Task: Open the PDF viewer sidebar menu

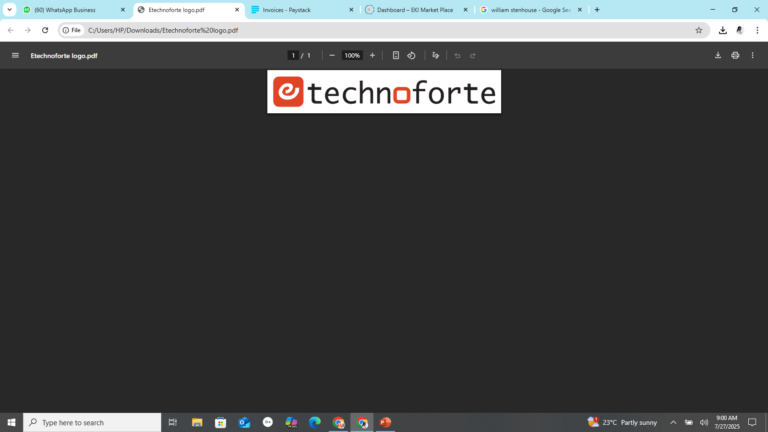Action: click(x=15, y=55)
